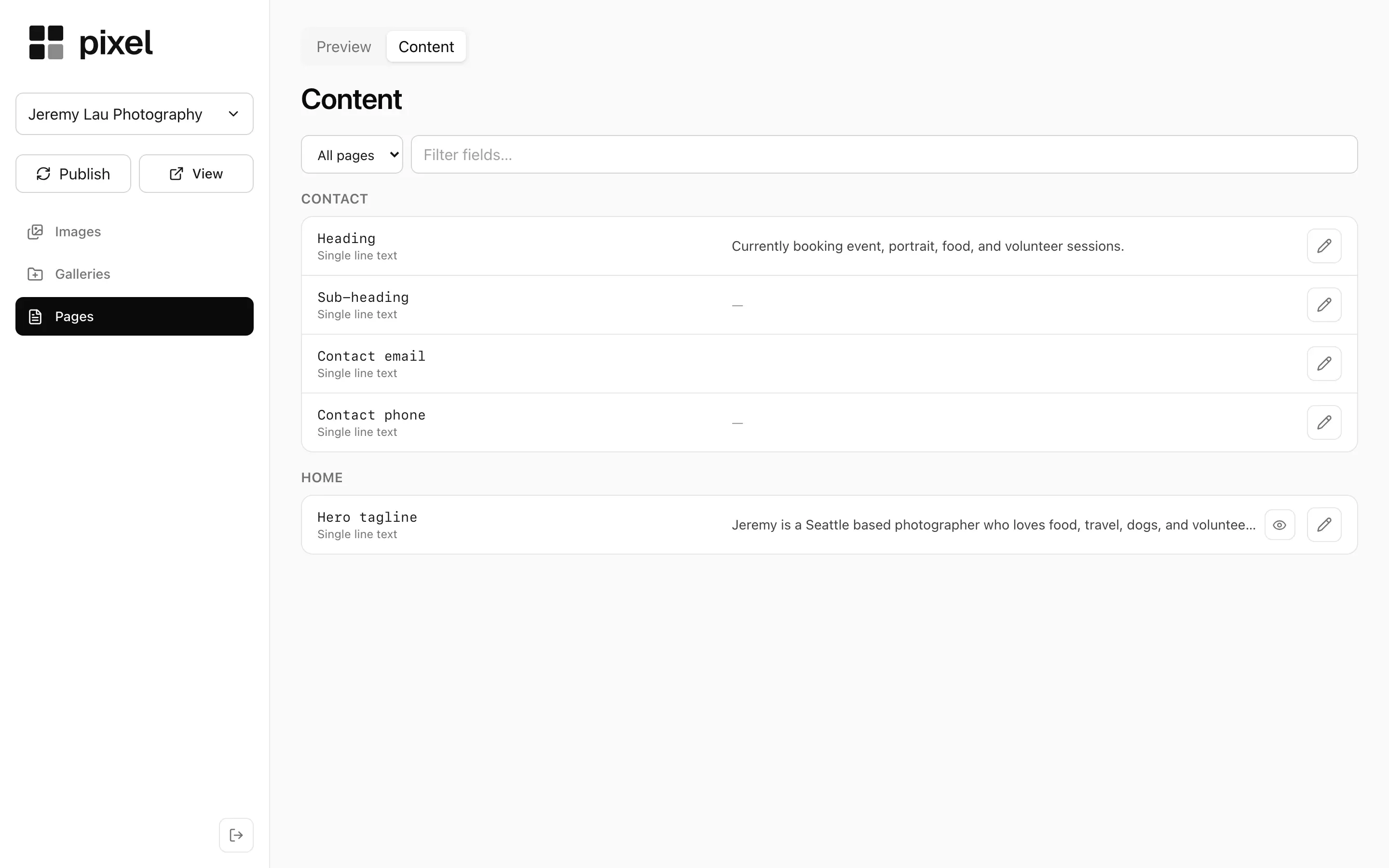
Task: Edit the Contact email field pencil icon
Action: click(1323, 364)
